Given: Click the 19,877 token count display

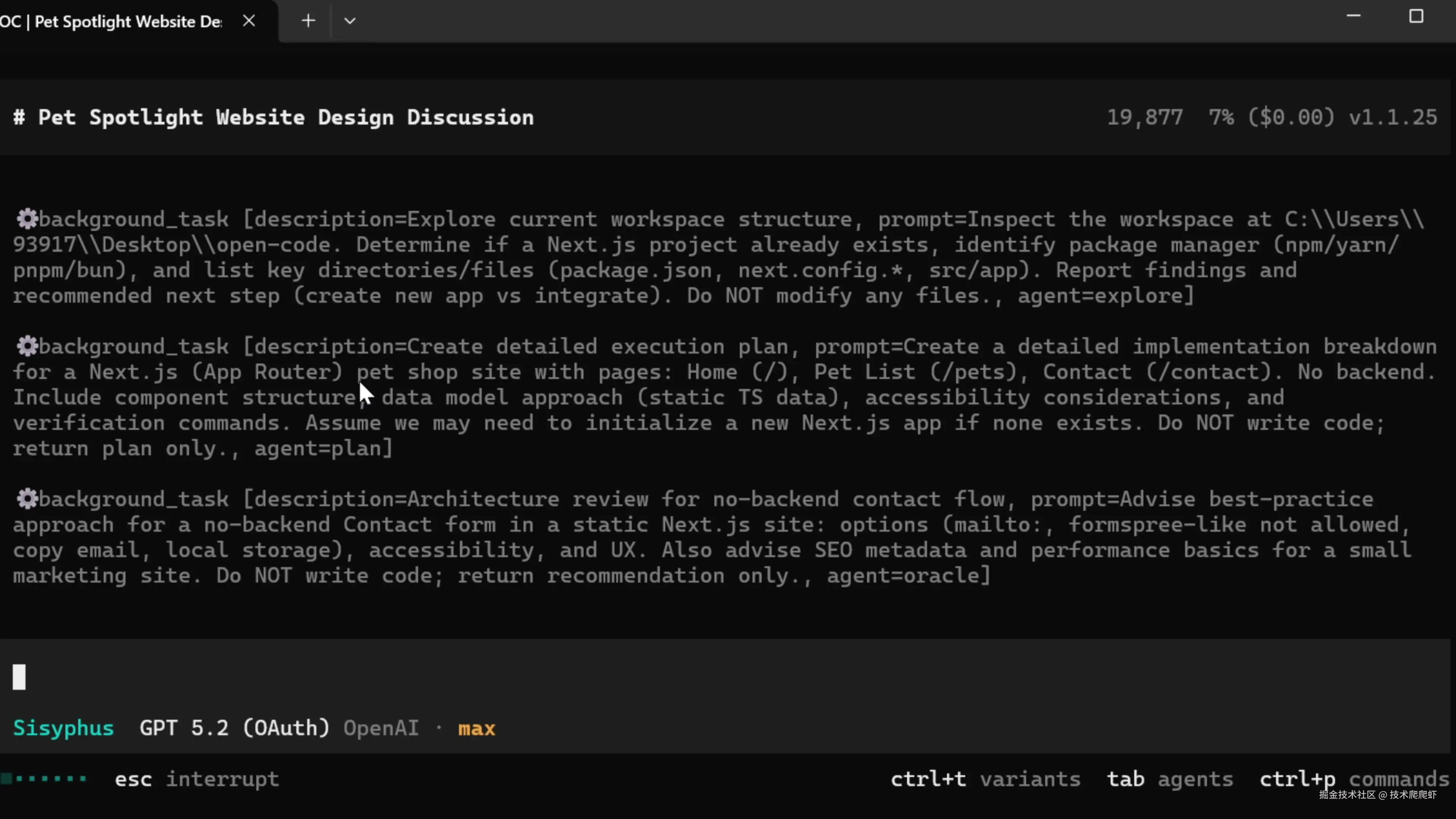Looking at the screenshot, I should tap(1145, 118).
